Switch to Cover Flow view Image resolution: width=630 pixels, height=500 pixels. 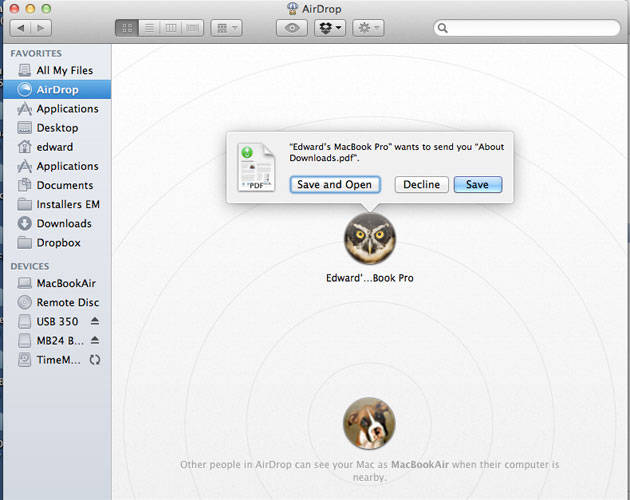pos(192,28)
